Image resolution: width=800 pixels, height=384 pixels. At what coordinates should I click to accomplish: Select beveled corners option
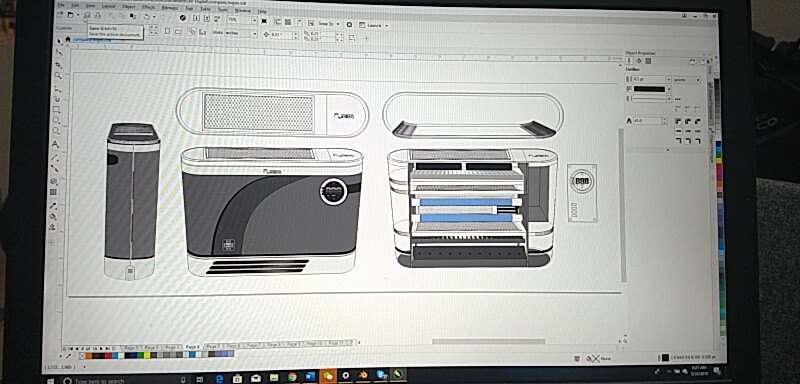(697, 121)
